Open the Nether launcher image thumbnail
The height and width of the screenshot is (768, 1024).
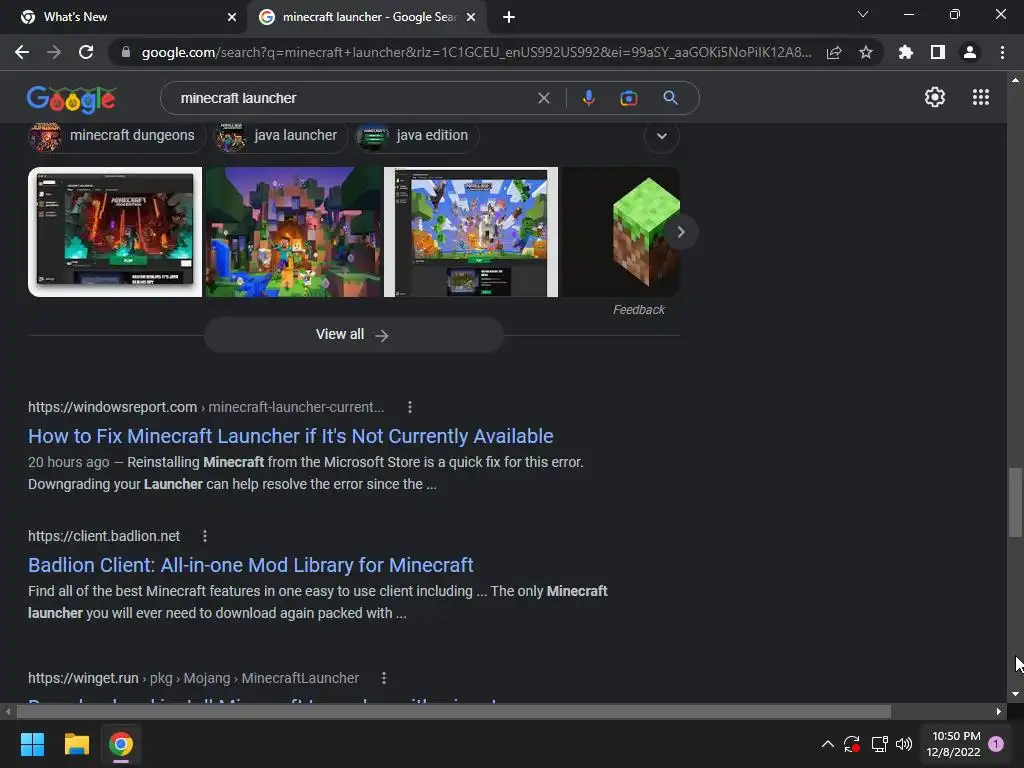pos(115,232)
